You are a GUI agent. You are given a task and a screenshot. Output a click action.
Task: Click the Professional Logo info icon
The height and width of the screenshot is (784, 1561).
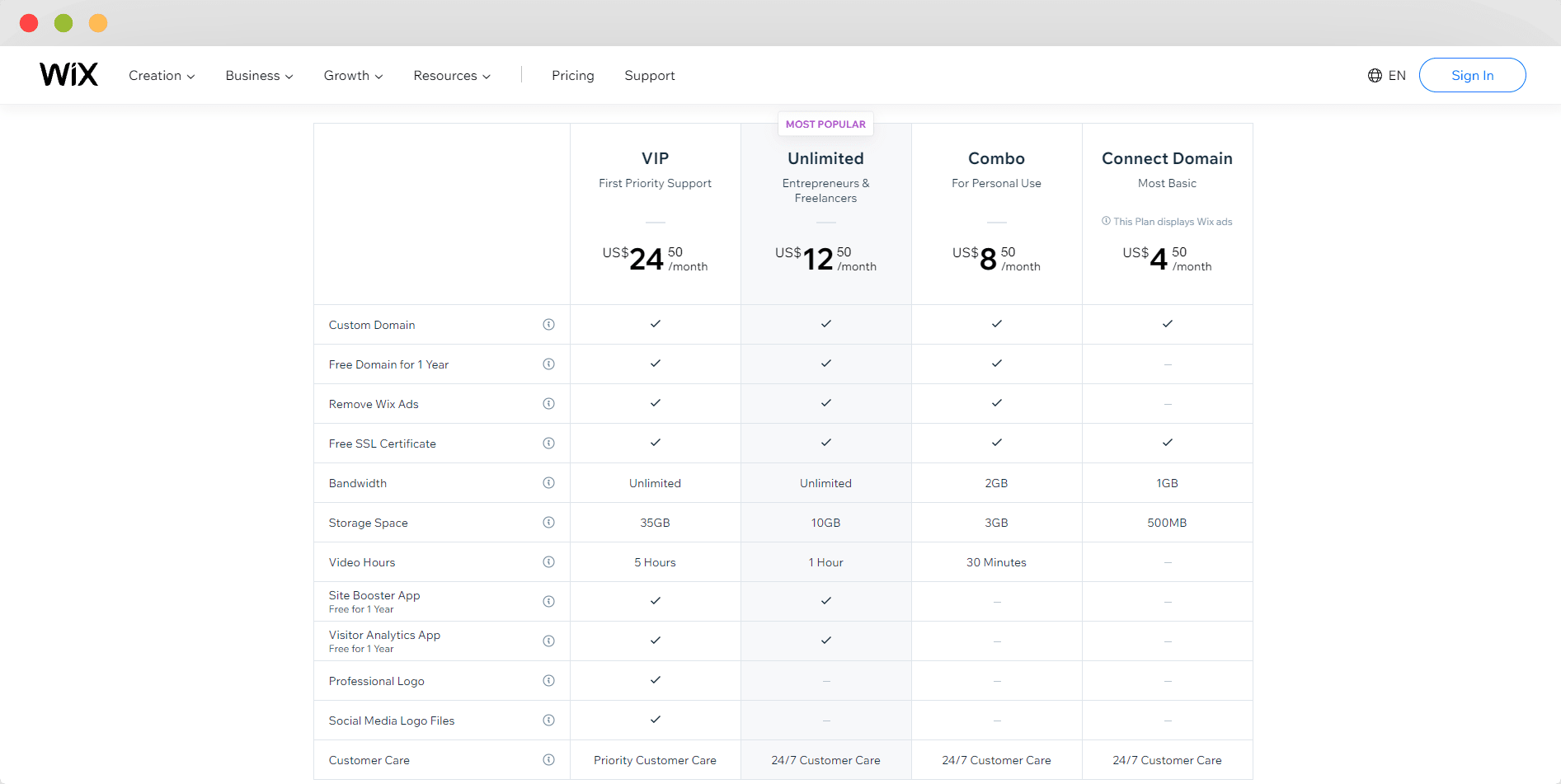point(548,681)
